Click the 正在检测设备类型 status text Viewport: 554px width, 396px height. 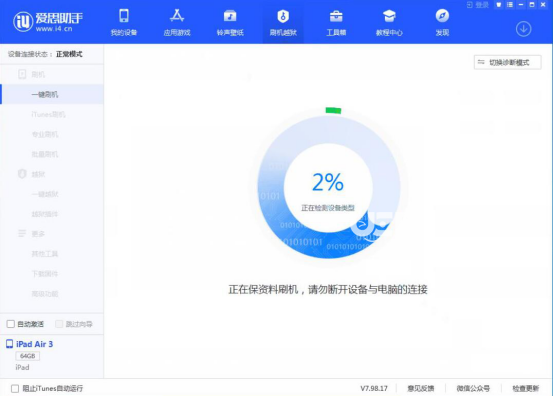pyautogui.click(x=328, y=208)
